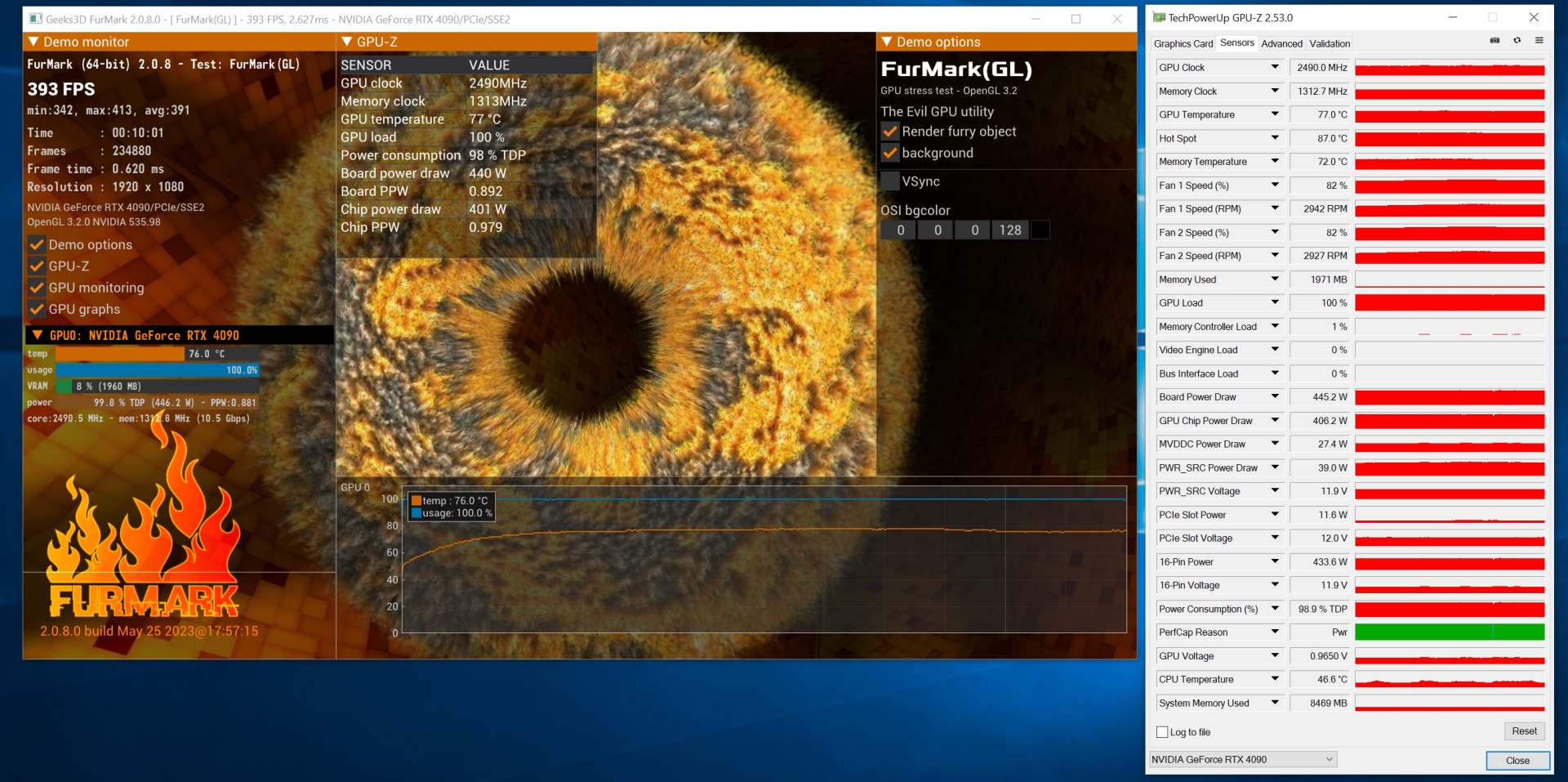This screenshot has width=1568, height=782.
Task: Click the GPU-Z screenshot camera icon
Action: (1494, 40)
